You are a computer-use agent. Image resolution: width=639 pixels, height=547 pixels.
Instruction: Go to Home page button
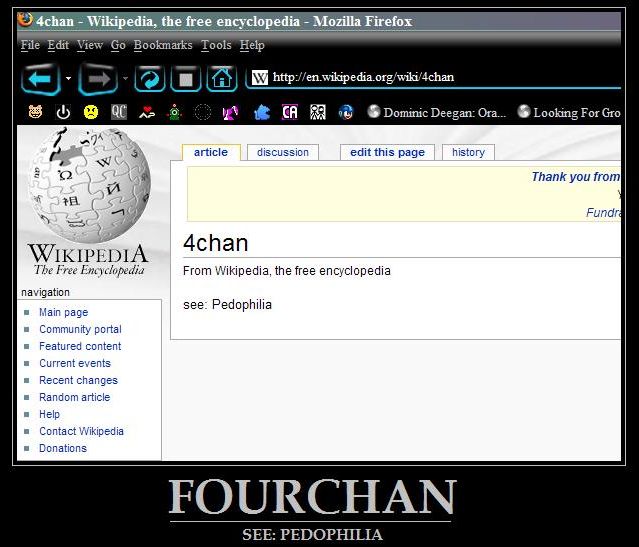(222, 79)
